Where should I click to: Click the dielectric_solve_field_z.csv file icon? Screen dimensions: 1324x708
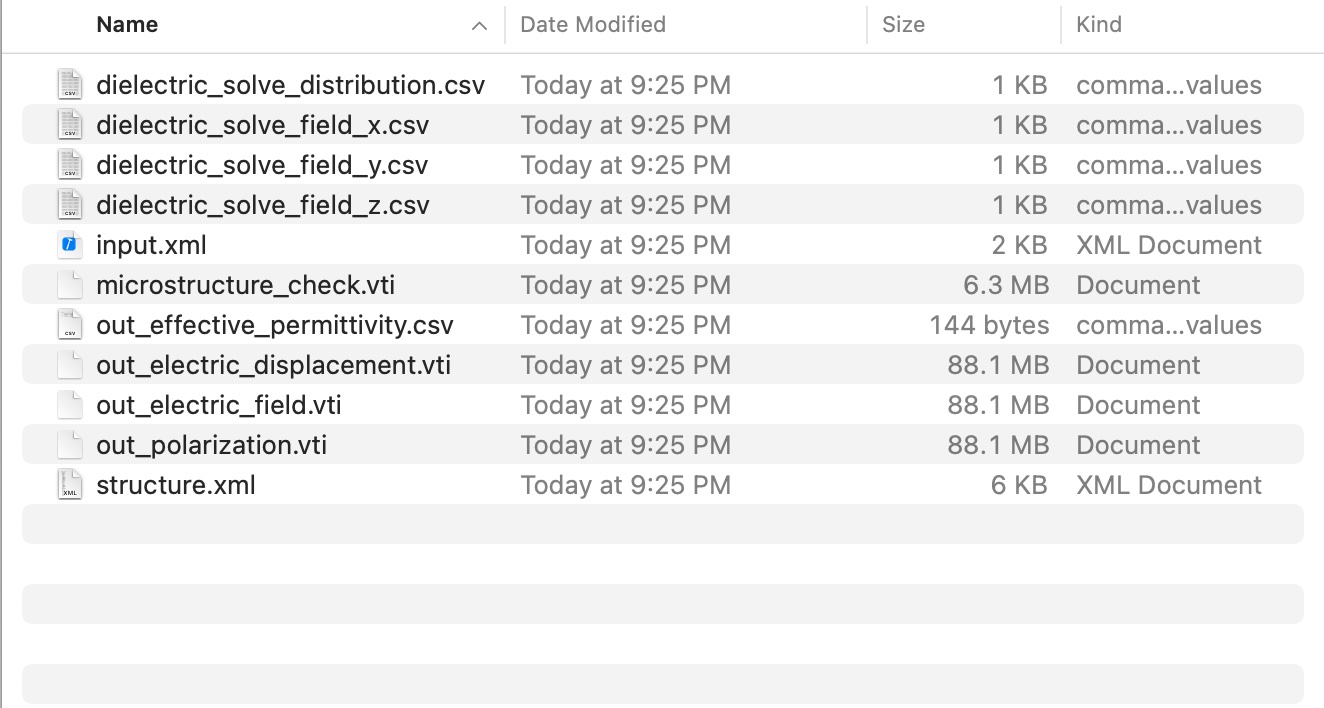click(x=69, y=205)
